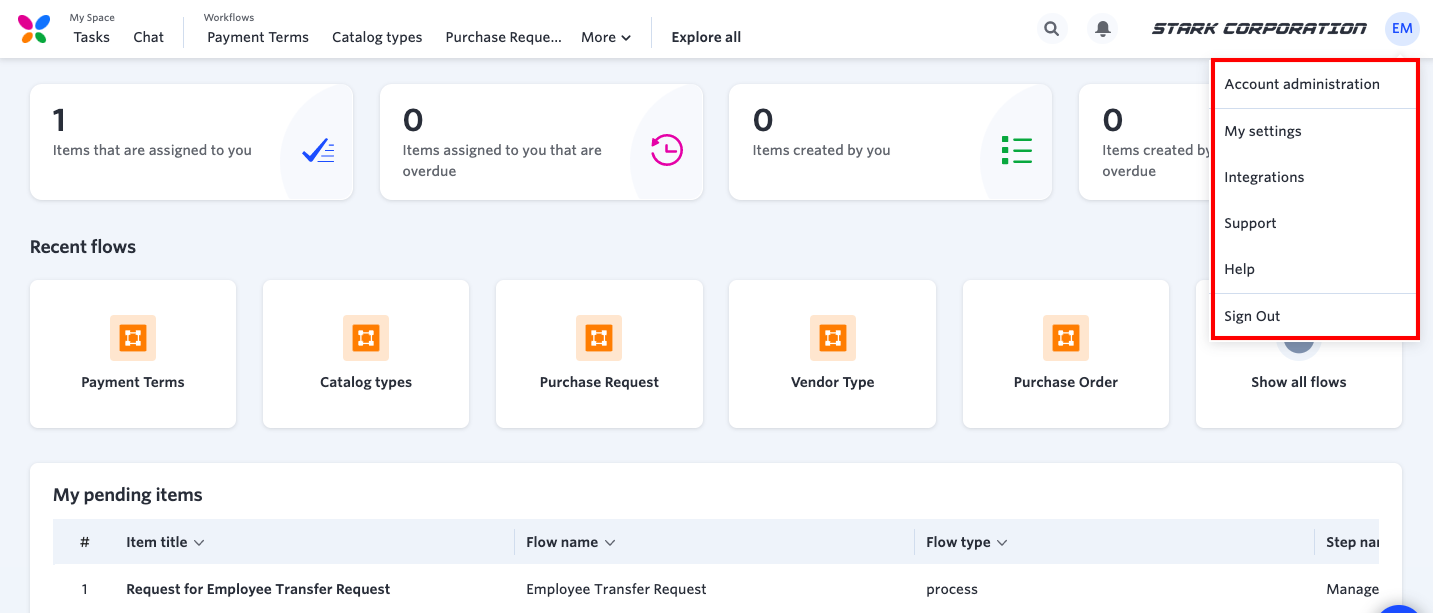Open the Flow name column sort chevron
Image resolution: width=1433 pixels, height=613 pixels.
610,543
